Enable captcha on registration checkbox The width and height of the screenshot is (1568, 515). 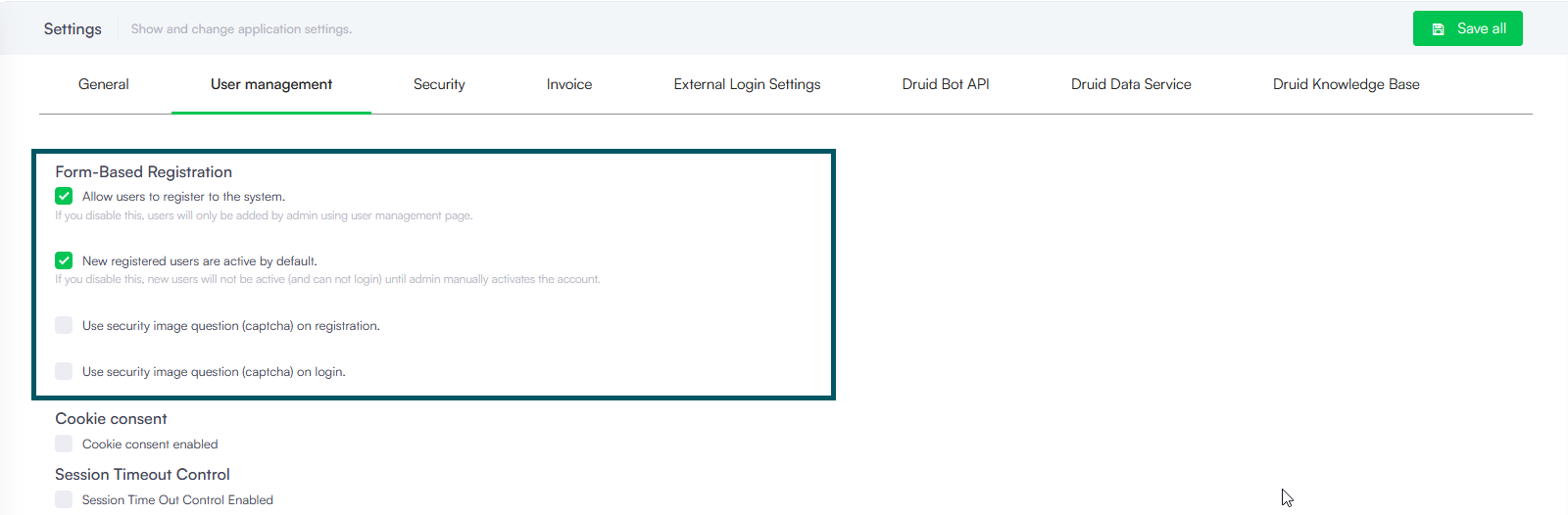click(x=64, y=325)
